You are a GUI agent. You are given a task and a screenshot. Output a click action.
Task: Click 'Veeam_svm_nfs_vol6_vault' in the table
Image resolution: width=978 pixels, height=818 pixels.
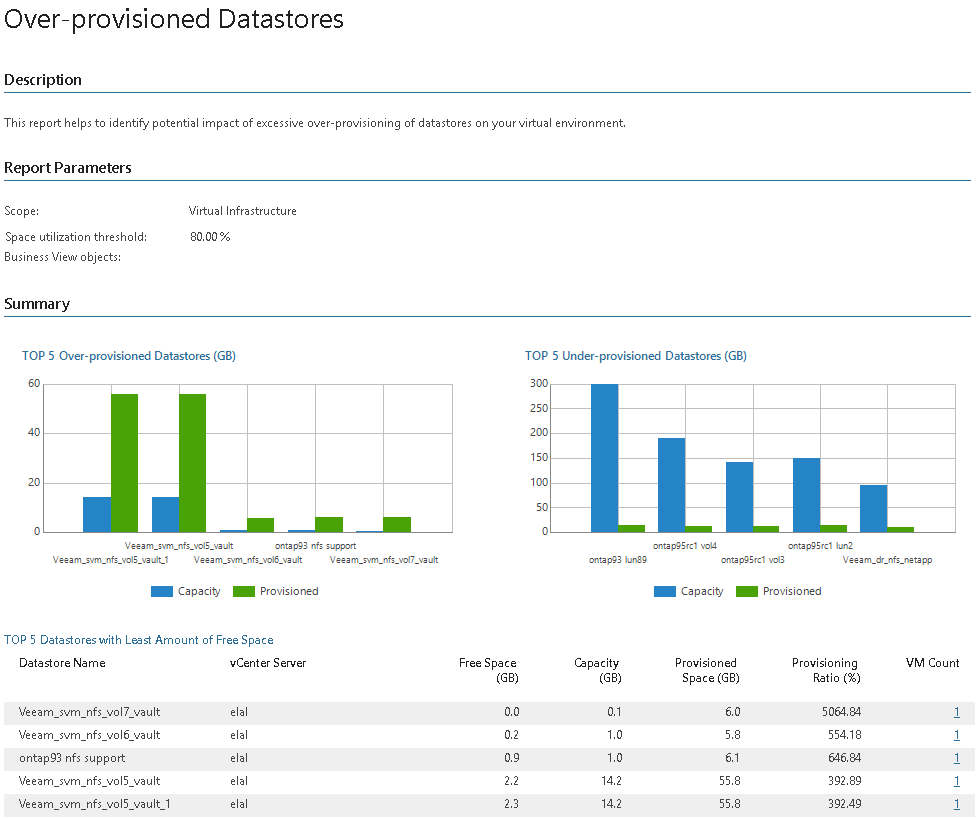point(89,735)
